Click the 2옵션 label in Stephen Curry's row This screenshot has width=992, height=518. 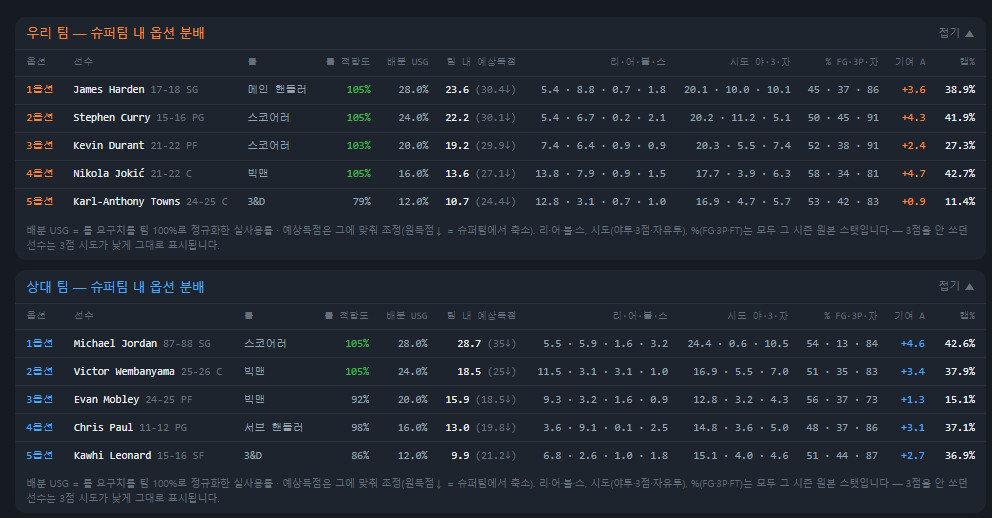pyautogui.click(x=40, y=118)
